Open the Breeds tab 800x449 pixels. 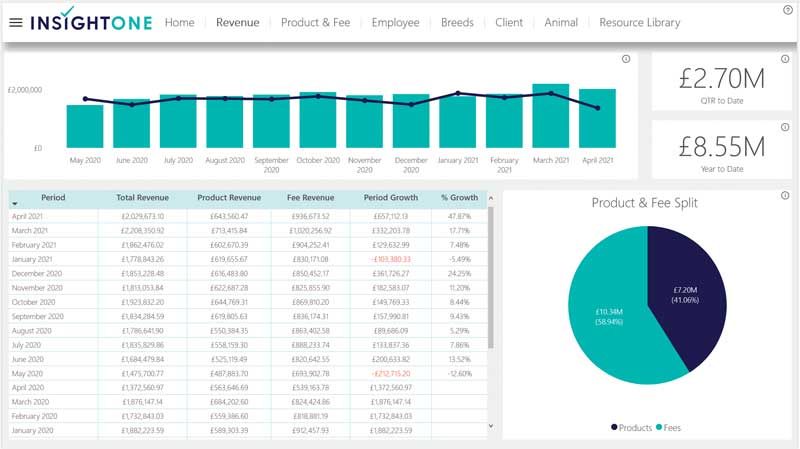(457, 22)
